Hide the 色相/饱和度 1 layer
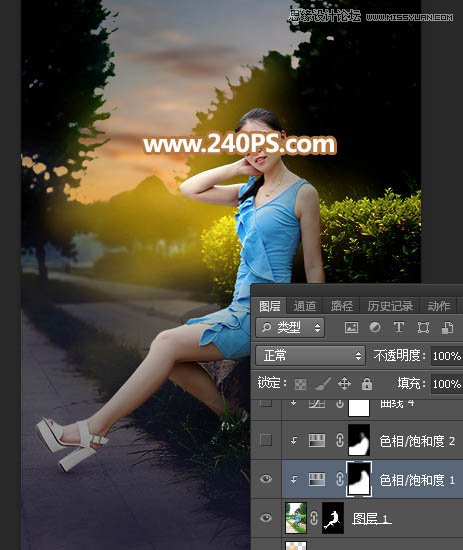Screen dimensions: 463x550 click(x=266, y=479)
